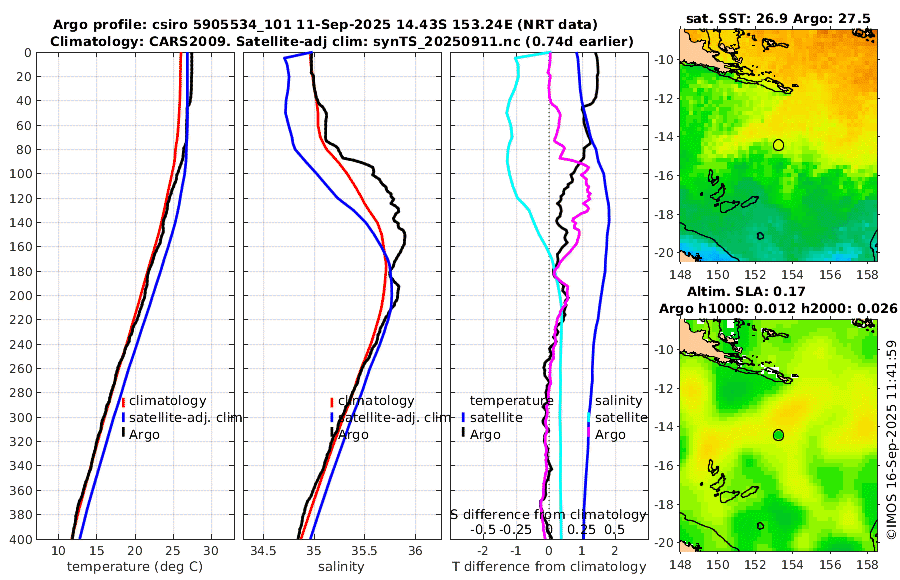Click S difference axis tick 0.25
The width and height of the screenshot is (900, 580).
coord(581,529)
